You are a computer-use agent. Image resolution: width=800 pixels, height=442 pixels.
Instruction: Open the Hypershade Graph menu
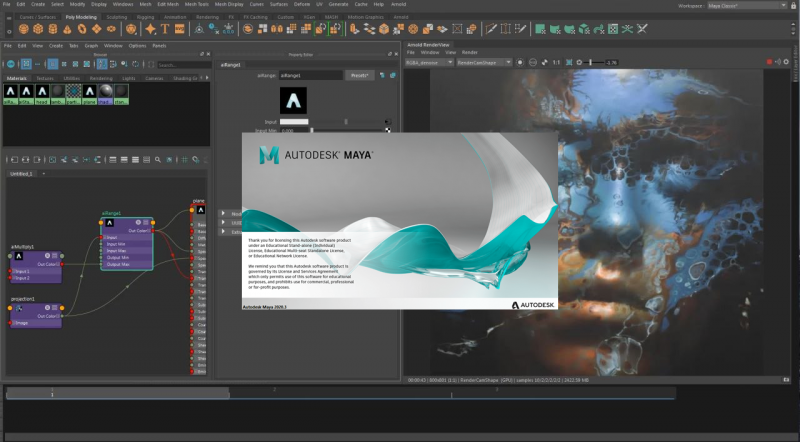(x=91, y=45)
